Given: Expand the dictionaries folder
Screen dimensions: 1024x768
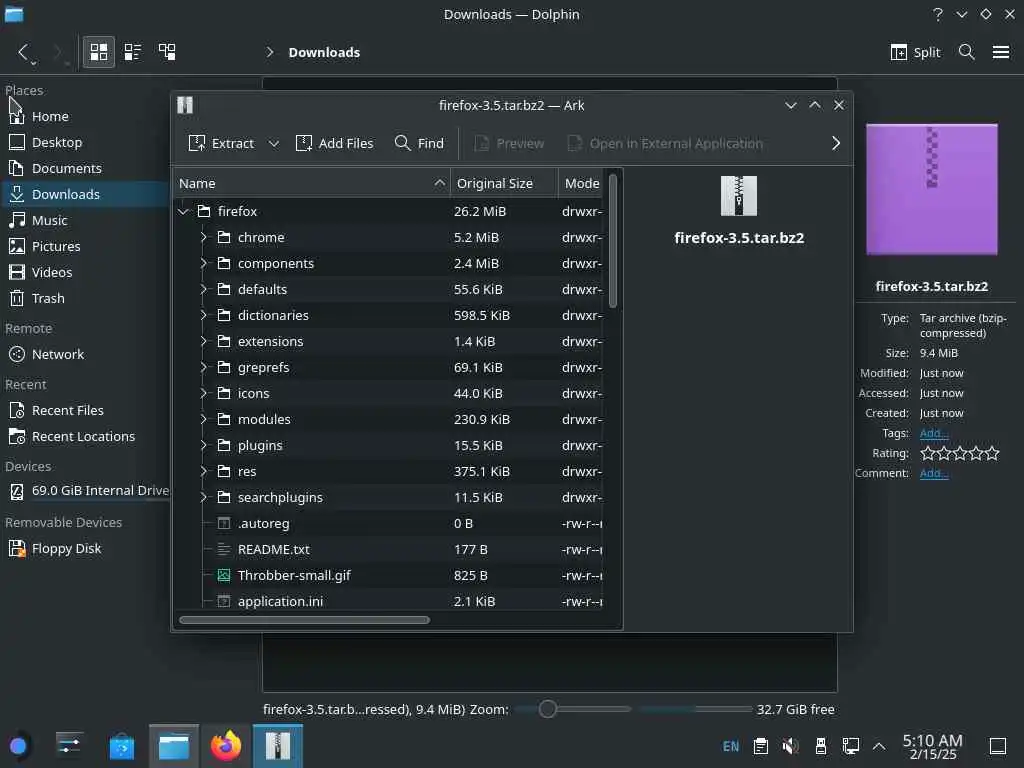Looking at the screenshot, I should point(203,315).
